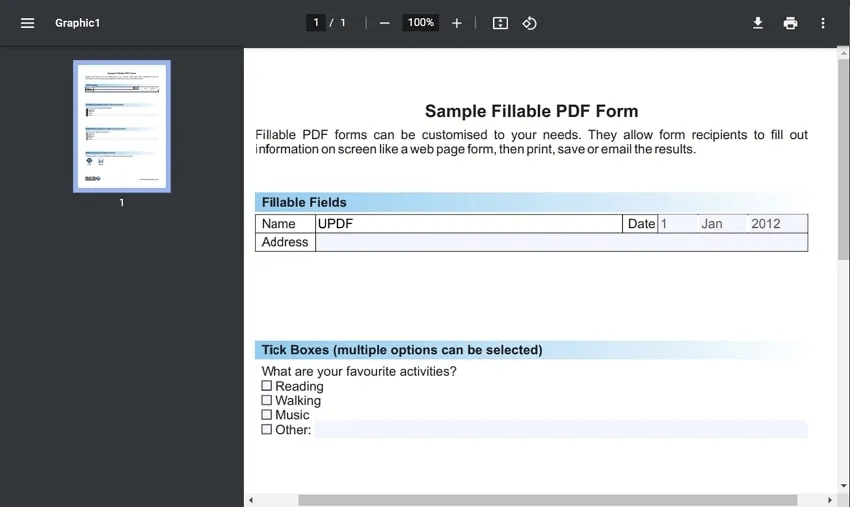This screenshot has height=507, width=850.
Task: Click the horizontal scrollbar at bottom
Action: (547, 500)
